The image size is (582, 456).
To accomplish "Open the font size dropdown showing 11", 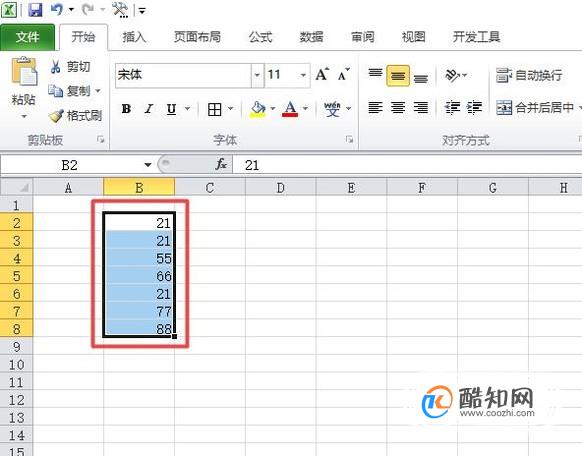I will pos(303,75).
